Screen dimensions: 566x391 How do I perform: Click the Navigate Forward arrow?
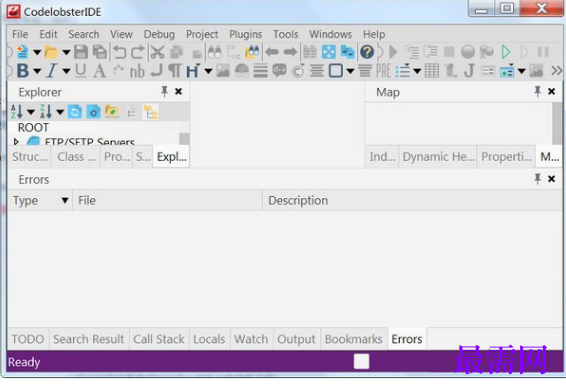pos(290,52)
